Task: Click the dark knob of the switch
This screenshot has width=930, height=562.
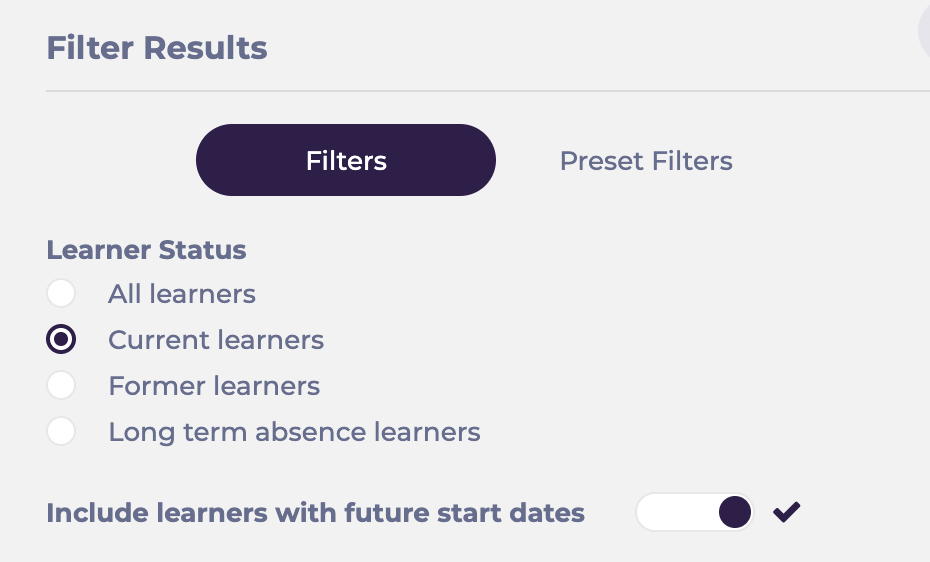Action: (x=735, y=513)
